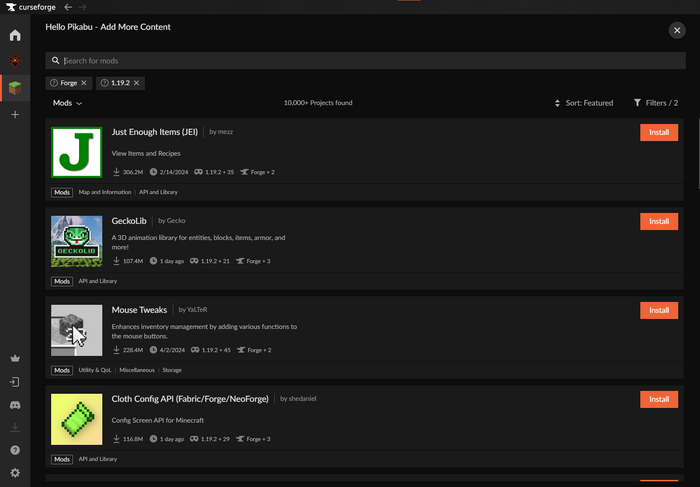Open the help question mark icon
The width and height of the screenshot is (700, 487).
click(x=15, y=450)
